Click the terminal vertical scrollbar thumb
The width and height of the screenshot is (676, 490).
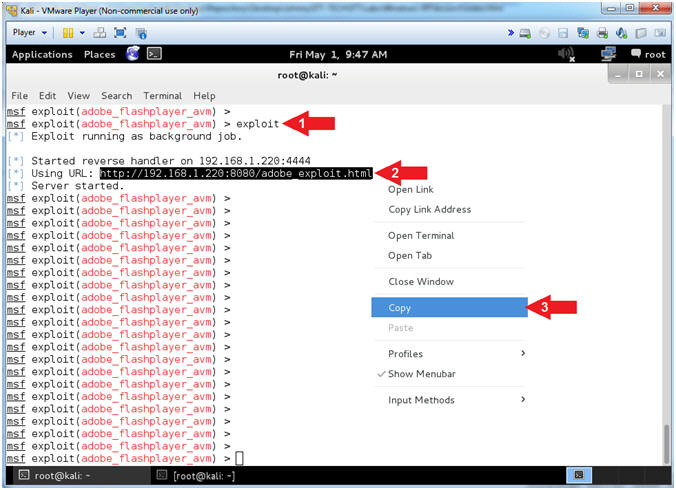pyautogui.click(x=666, y=443)
